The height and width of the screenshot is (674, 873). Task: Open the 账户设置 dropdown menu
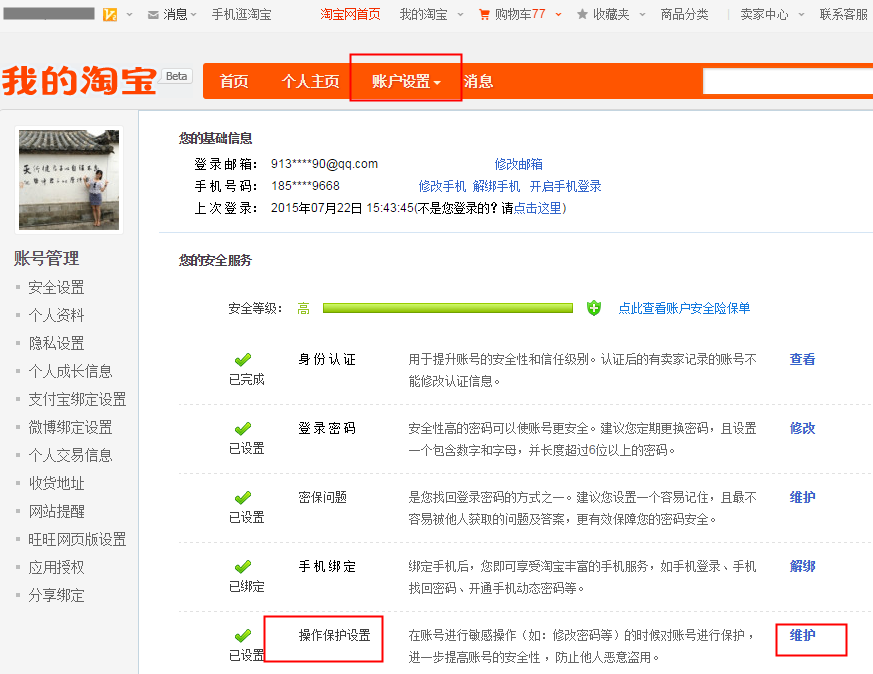click(406, 81)
